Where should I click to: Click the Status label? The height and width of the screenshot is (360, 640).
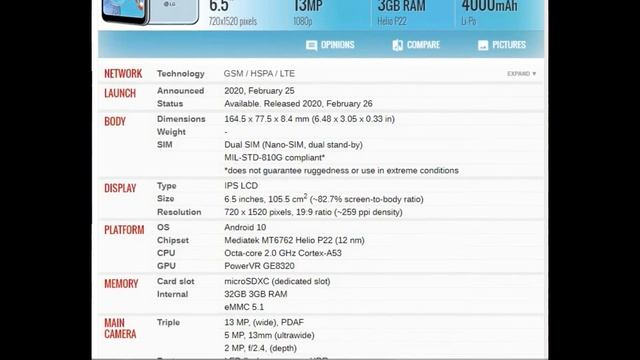pyautogui.click(x=170, y=104)
